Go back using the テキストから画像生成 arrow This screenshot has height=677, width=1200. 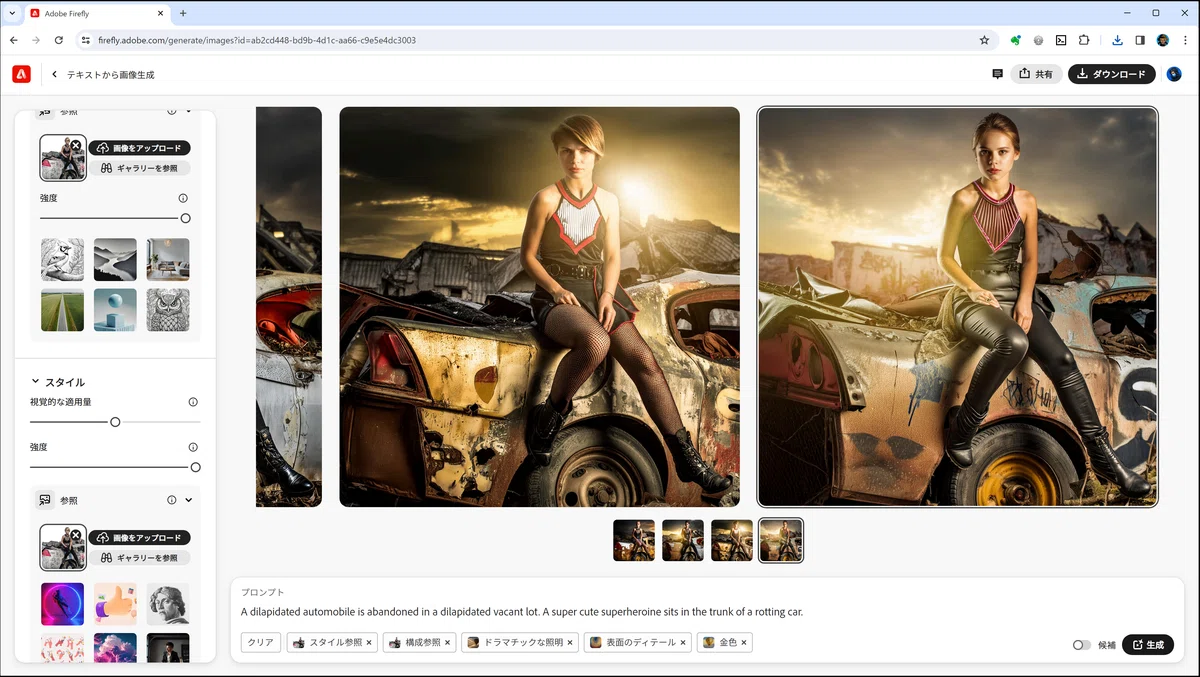point(55,74)
